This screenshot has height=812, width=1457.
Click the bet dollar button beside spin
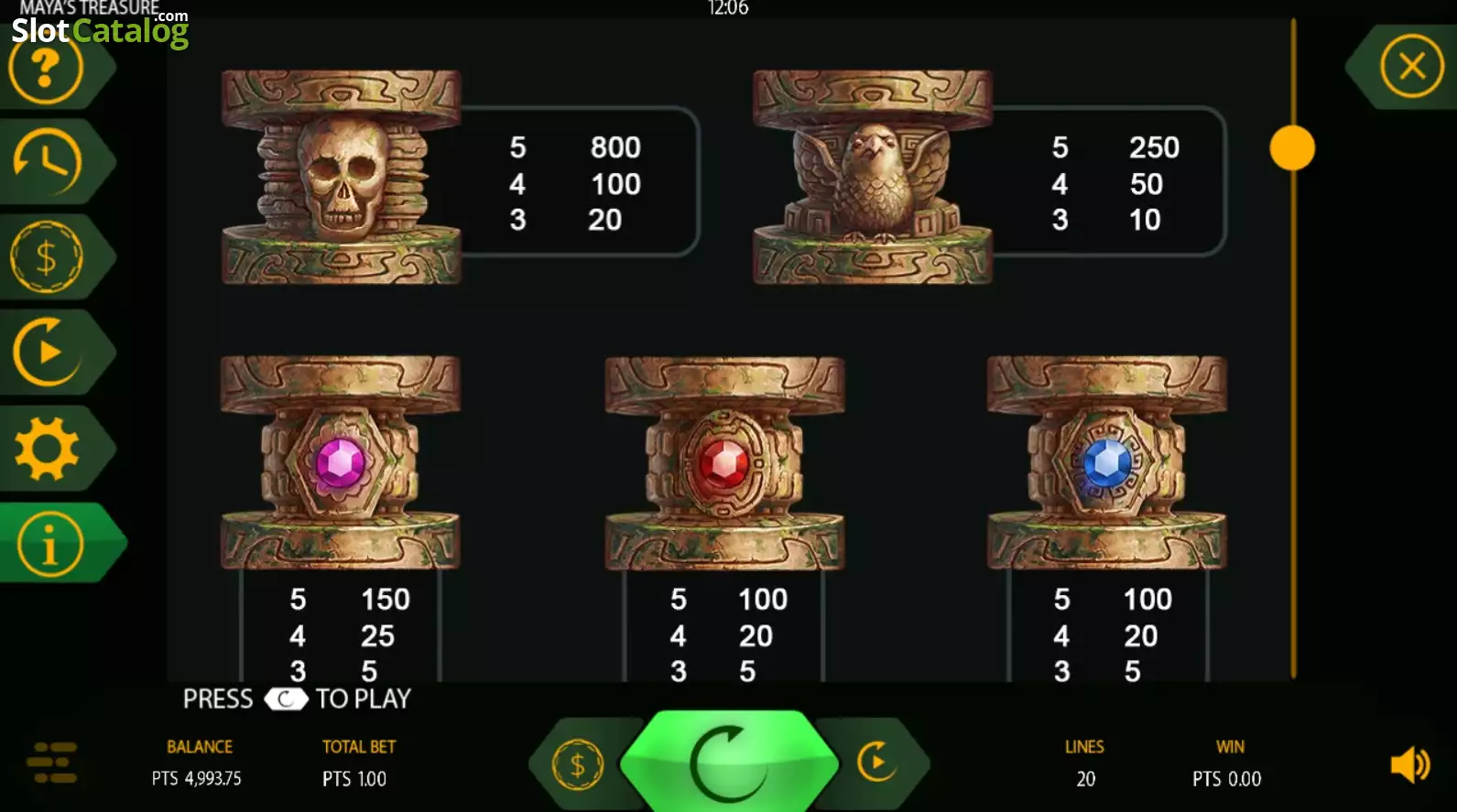[x=577, y=764]
